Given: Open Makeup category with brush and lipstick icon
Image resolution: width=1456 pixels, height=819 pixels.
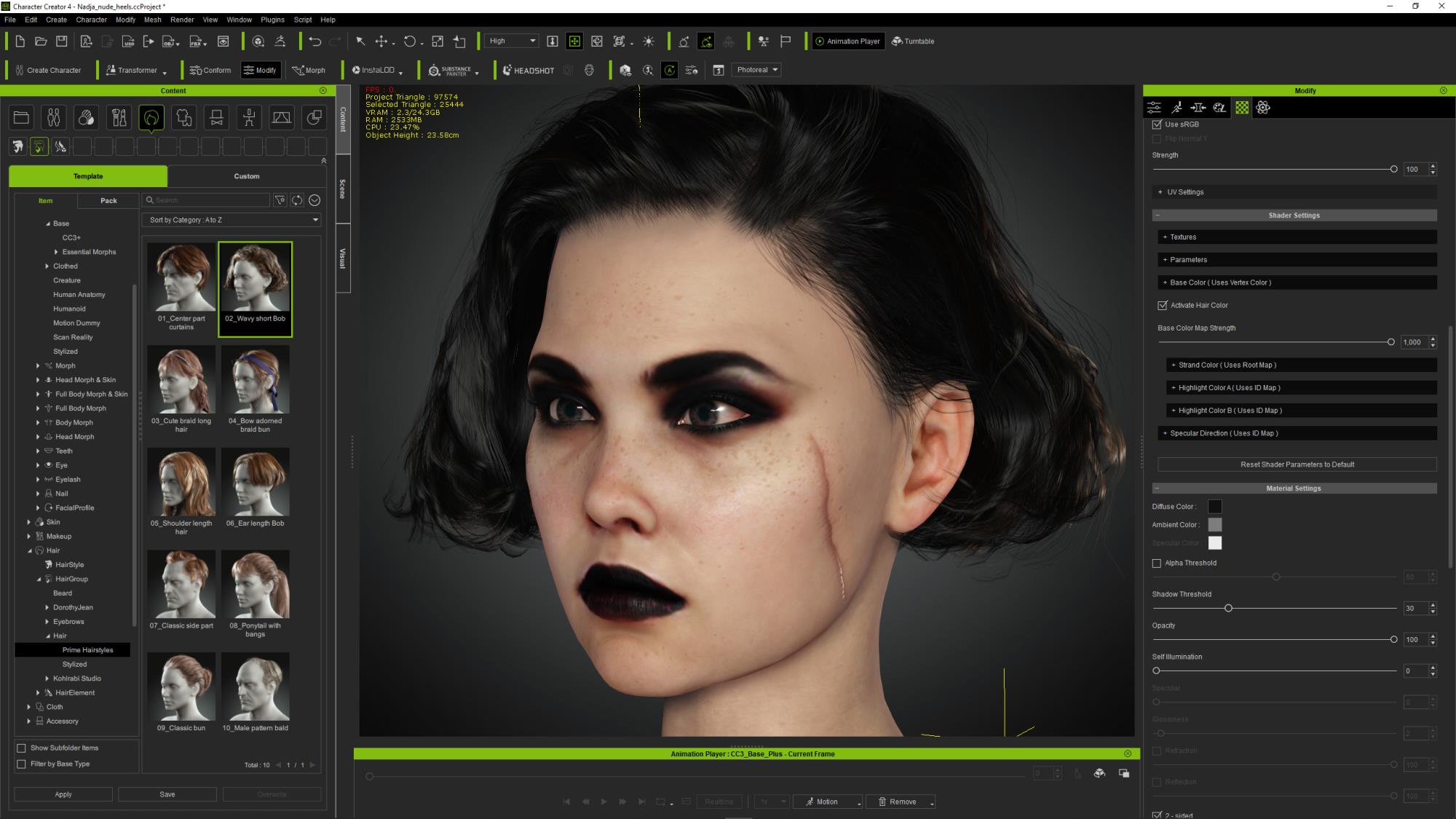Looking at the screenshot, I should coord(119,117).
